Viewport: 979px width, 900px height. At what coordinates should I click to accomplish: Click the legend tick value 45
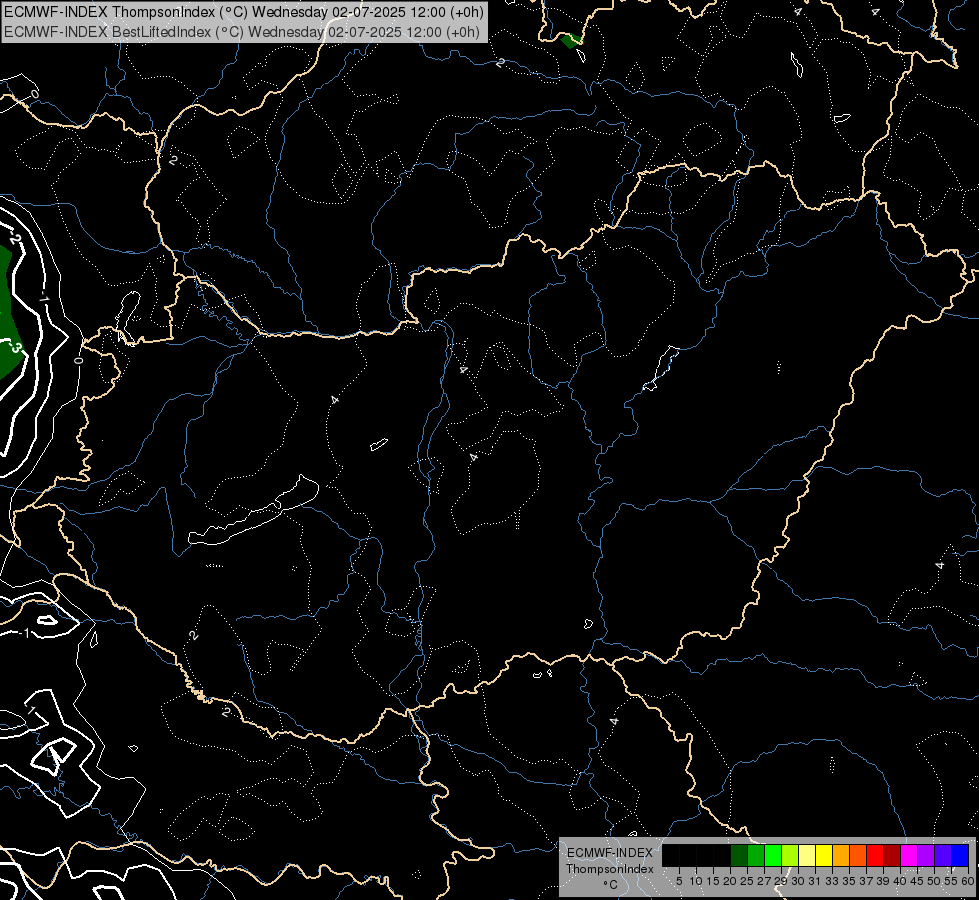click(x=917, y=881)
